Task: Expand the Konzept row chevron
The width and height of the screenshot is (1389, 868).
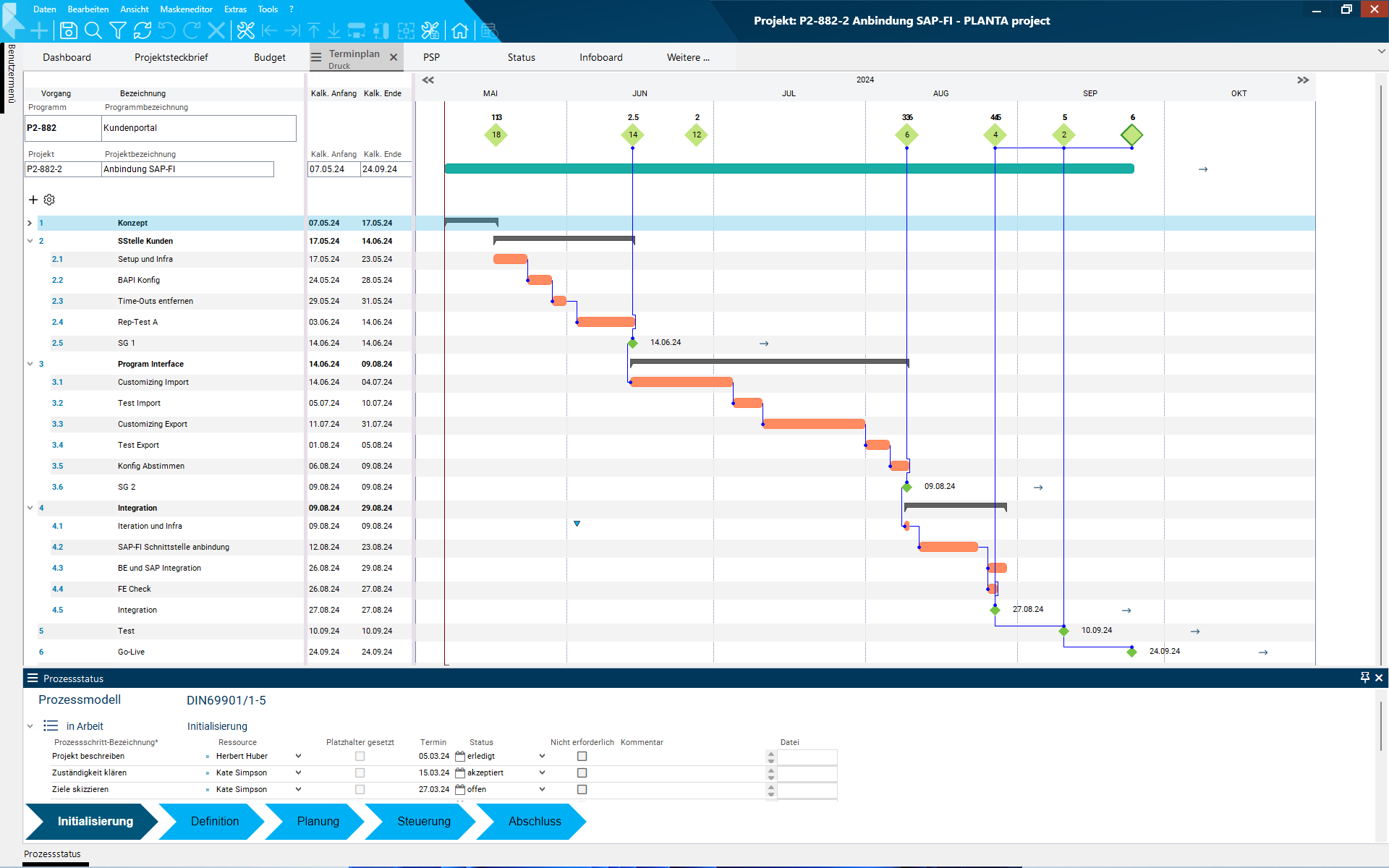Action: [30, 223]
